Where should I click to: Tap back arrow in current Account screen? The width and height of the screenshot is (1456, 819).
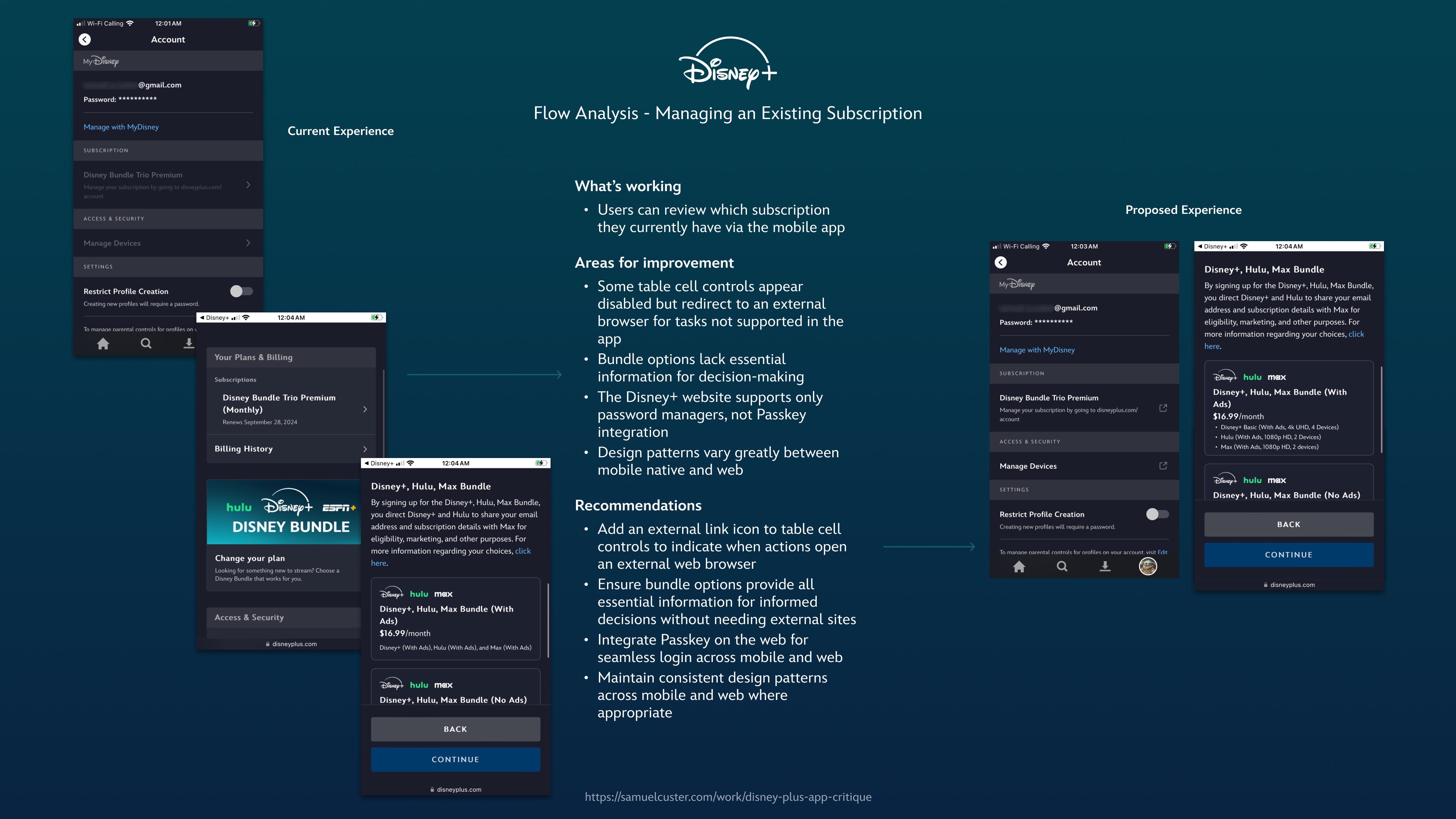(x=85, y=39)
